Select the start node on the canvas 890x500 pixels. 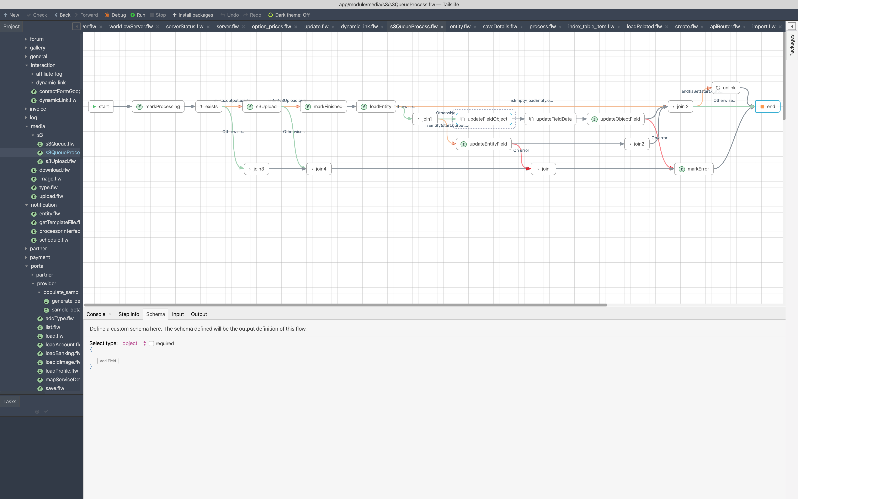coord(101,105)
